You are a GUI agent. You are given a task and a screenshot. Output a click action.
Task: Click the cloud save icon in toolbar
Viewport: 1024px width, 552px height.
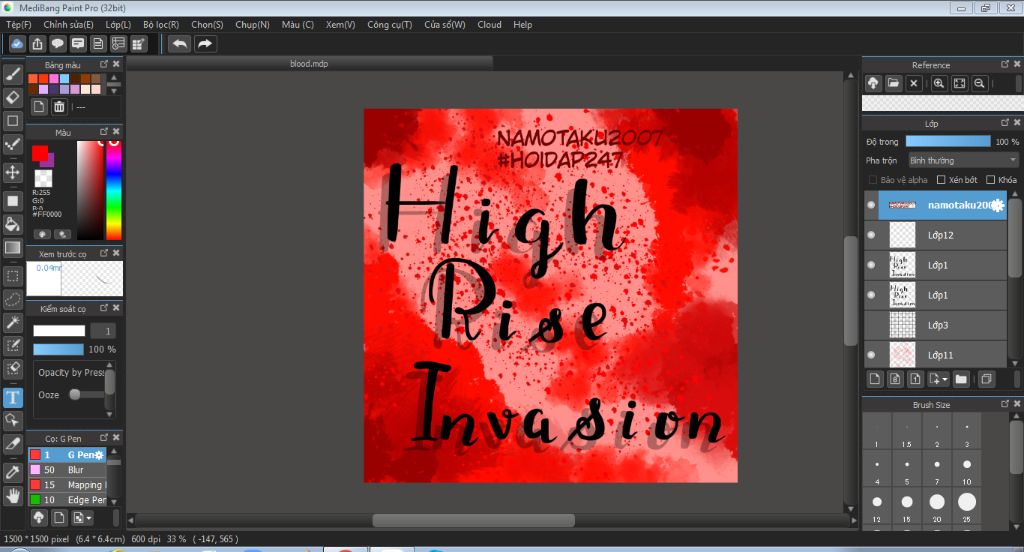coord(17,44)
